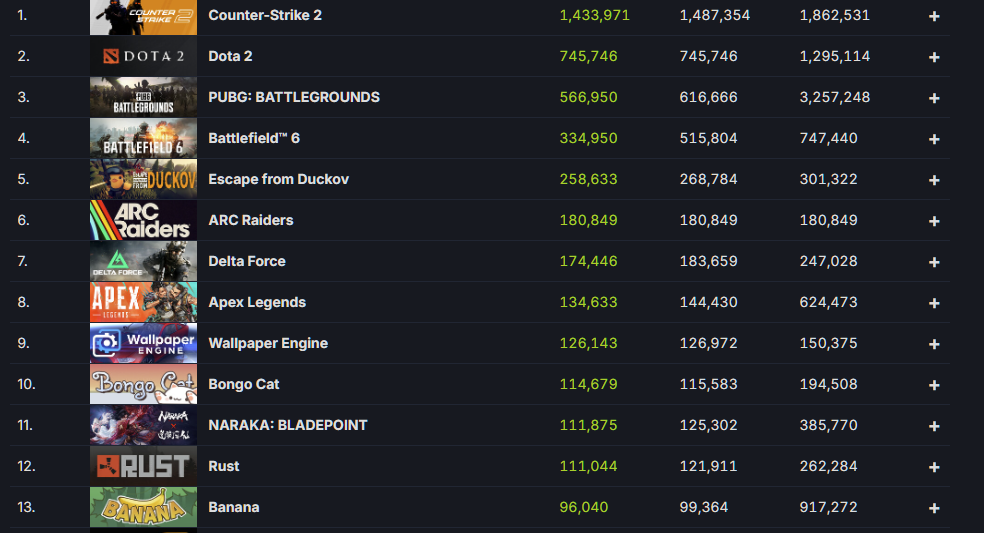The height and width of the screenshot is (533, 984).
Task: Add Escape from Duckov with plus icon
Action: point(934,180)
